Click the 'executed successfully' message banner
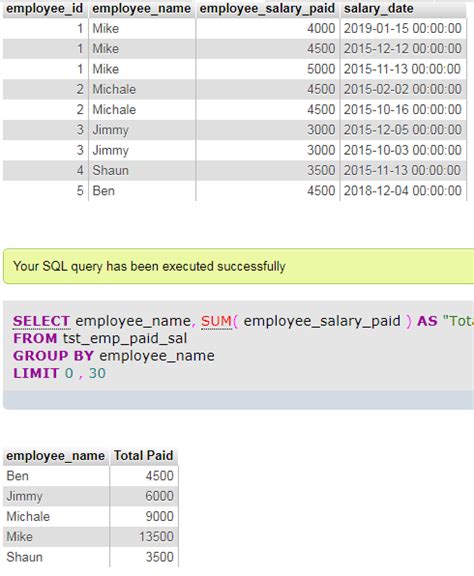474x576 pixels. tap(238, 266)
